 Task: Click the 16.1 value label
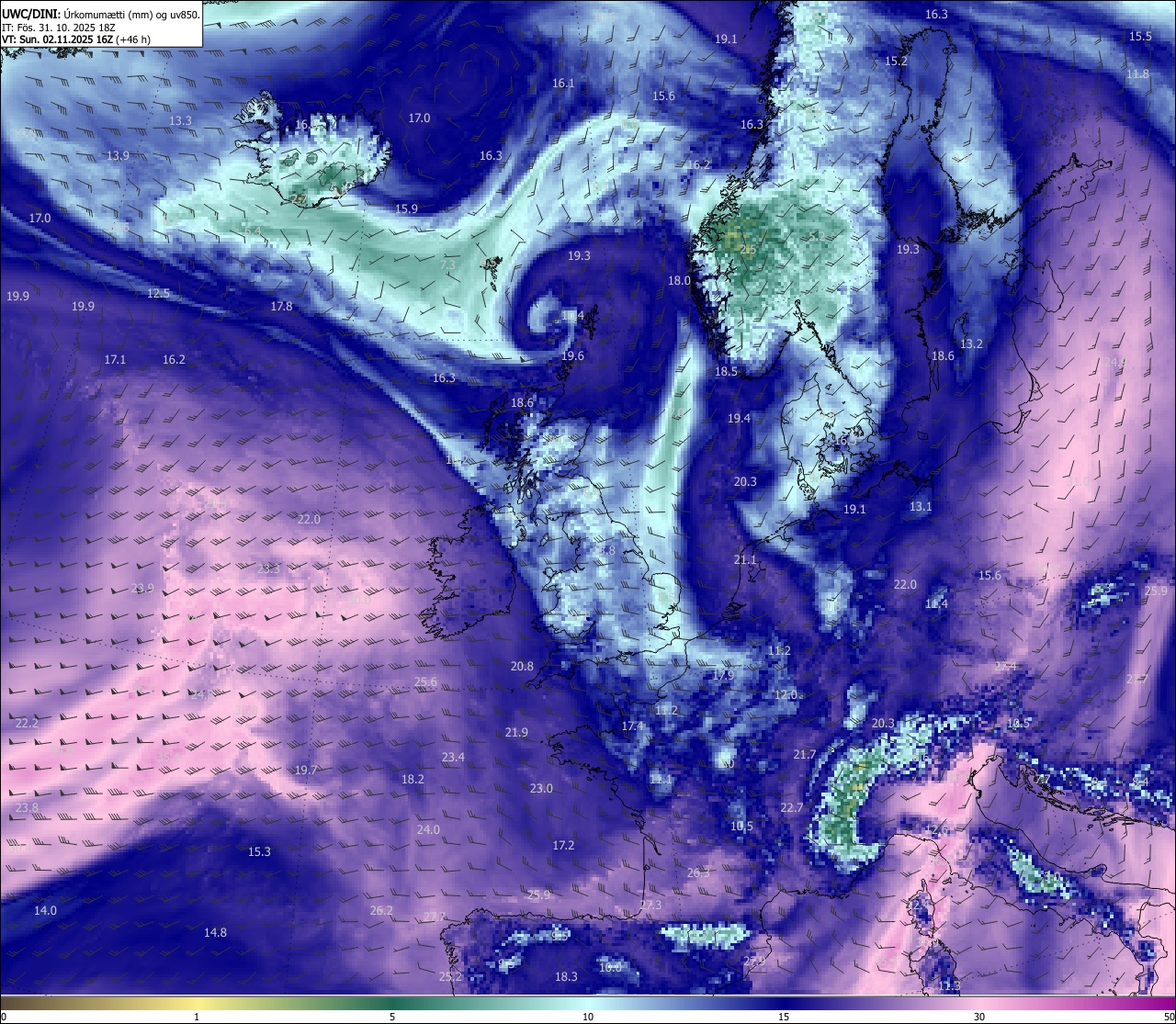tap(563, 83)
